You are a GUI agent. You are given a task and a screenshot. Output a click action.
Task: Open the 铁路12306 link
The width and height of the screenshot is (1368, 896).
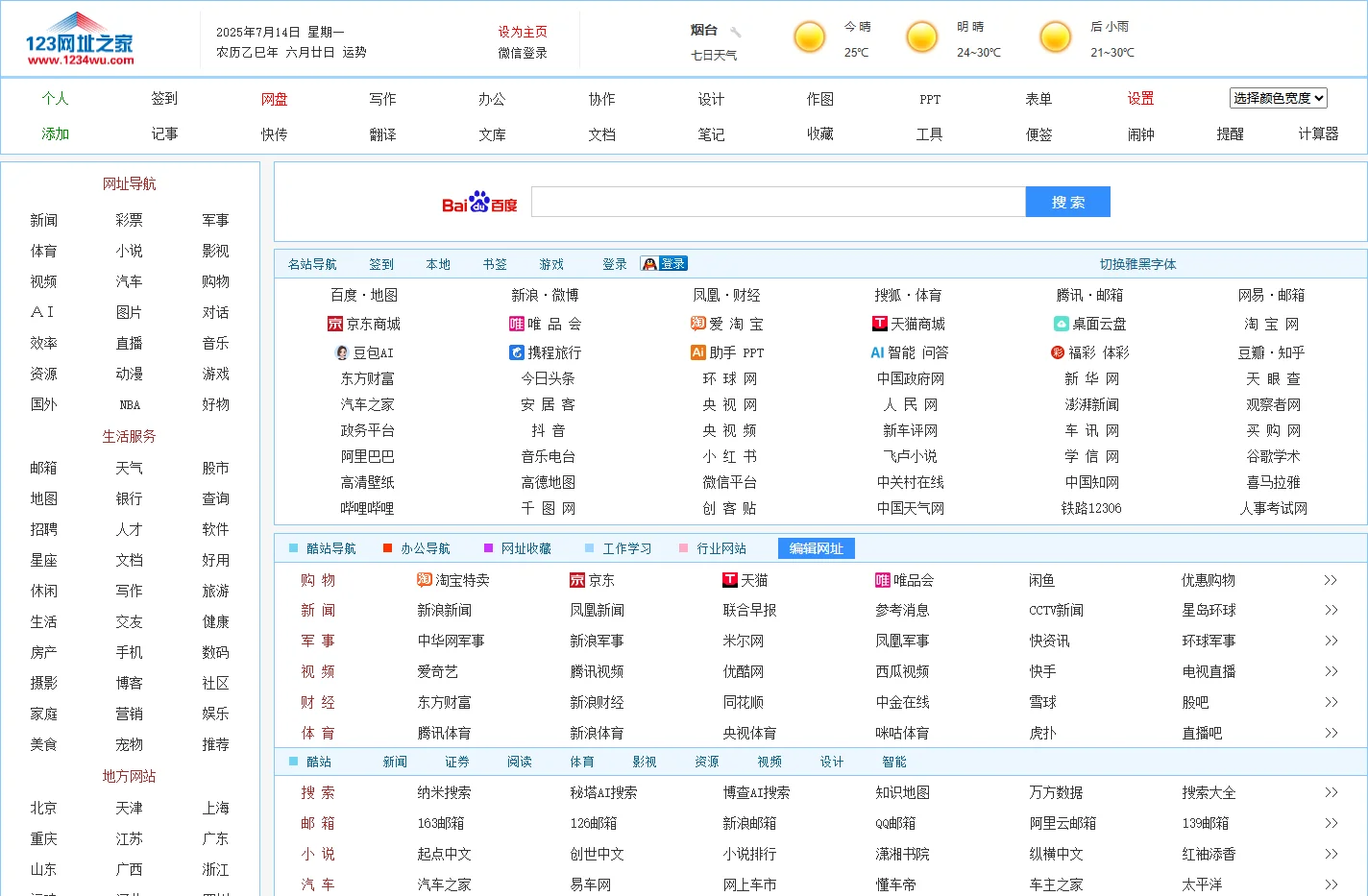click(1091, 508)
